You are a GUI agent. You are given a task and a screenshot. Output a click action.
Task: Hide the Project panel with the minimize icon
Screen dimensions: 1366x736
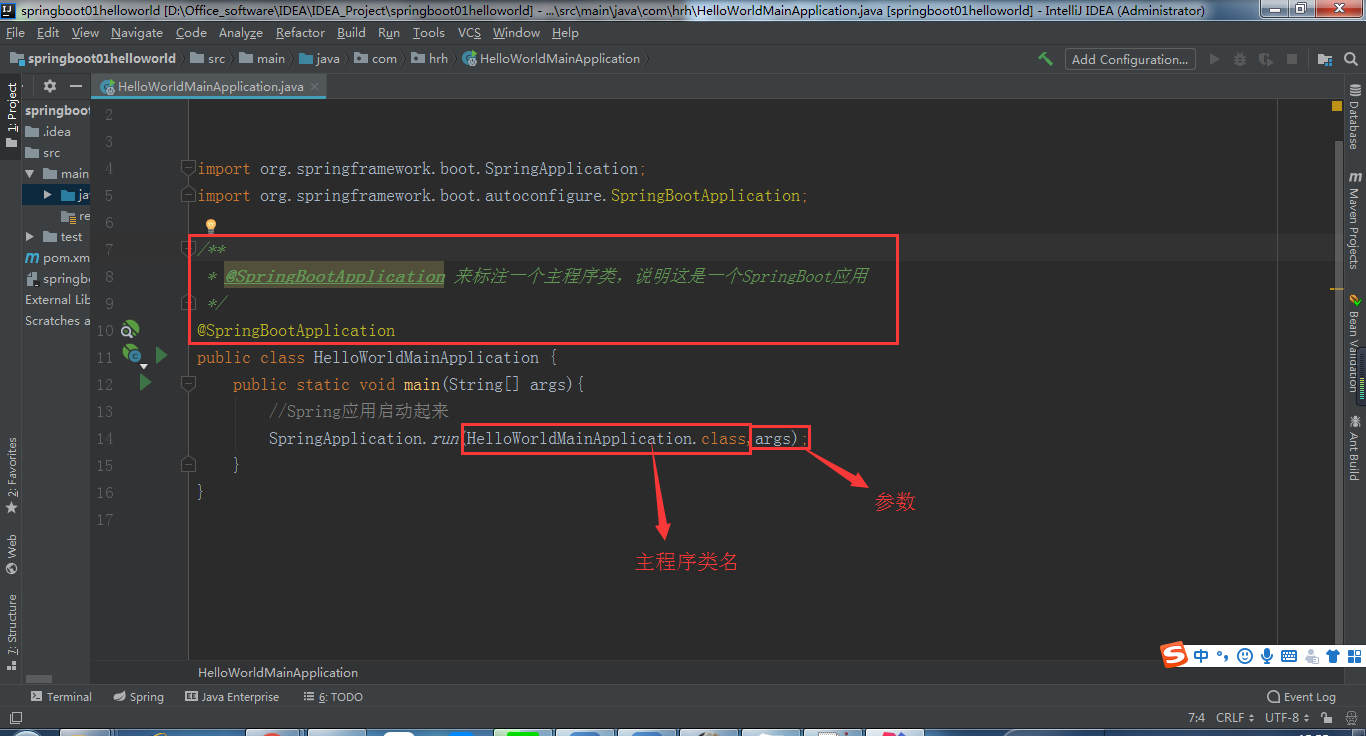click(76, 86)
